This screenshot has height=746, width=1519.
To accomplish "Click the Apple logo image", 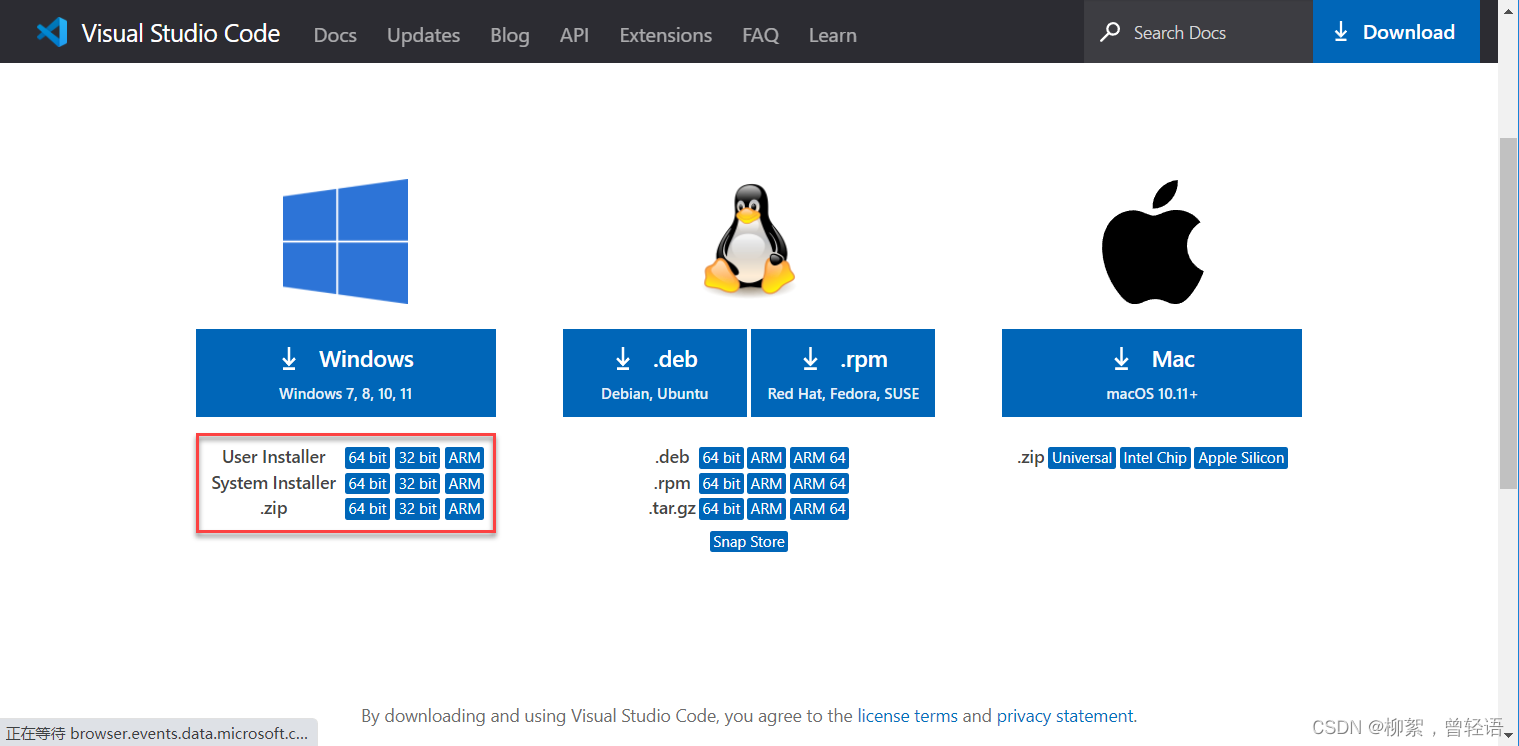I will tap(1151, 243).
